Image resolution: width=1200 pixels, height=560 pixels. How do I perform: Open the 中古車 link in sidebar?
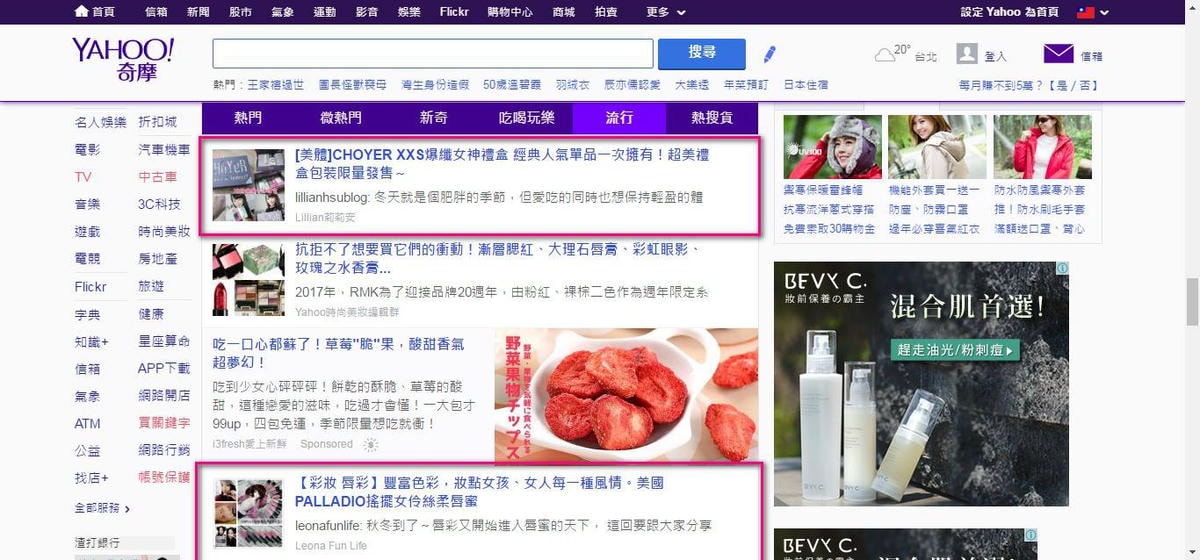[157, 177]
